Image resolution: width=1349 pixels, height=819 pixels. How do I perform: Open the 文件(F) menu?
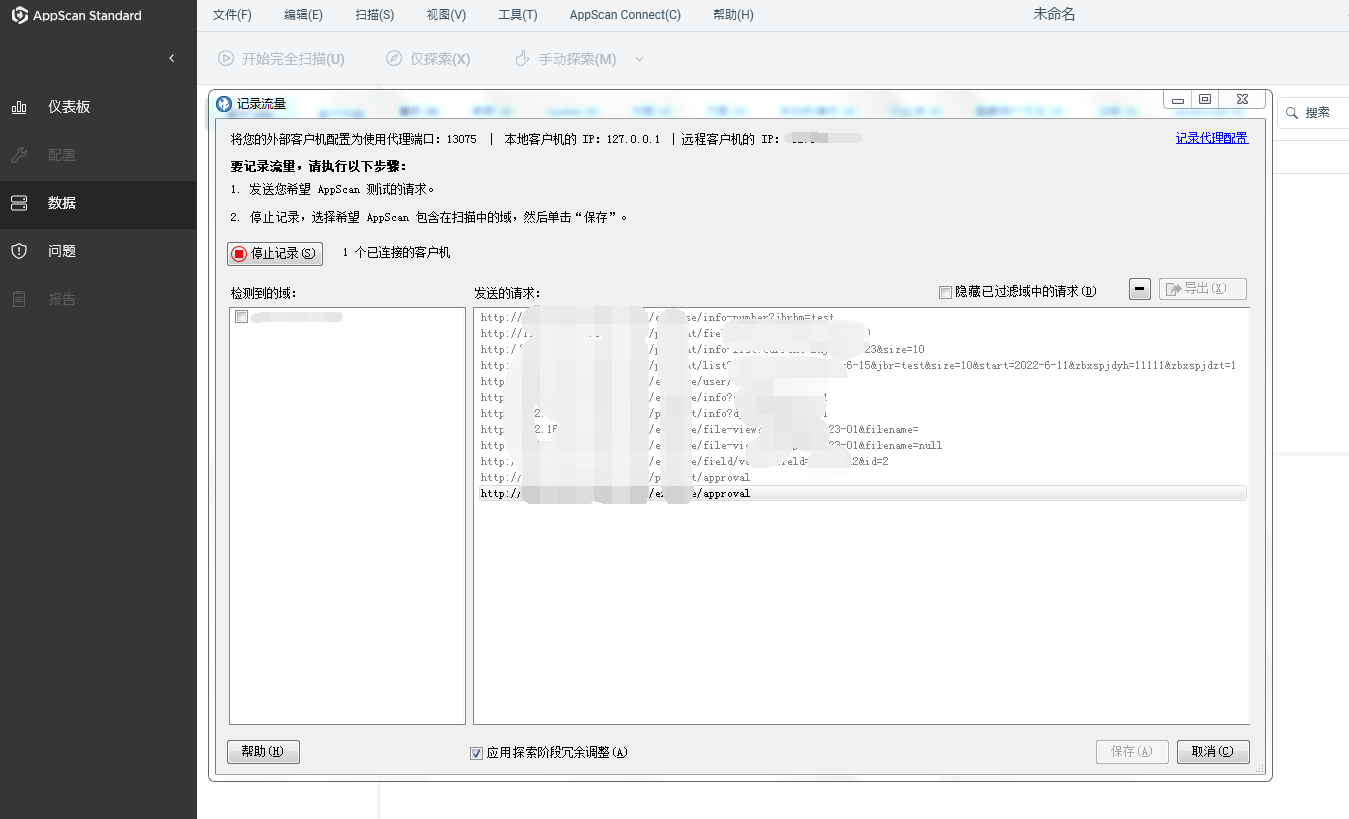(232, 15)
